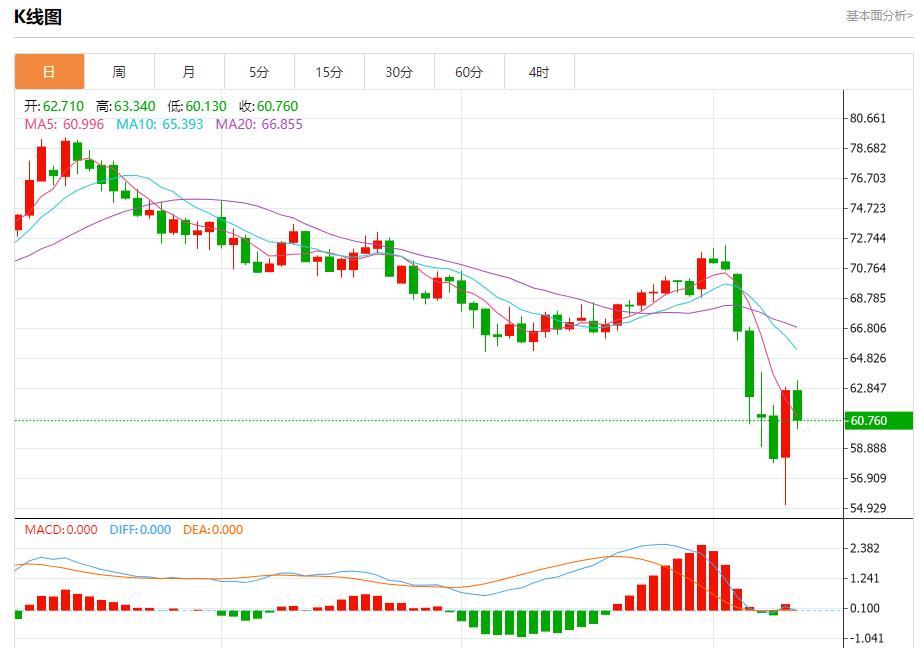The height and width of the screenshot is (648, 919).
Task: Click the 80.661 price axis label
Action: pos(868,118)
